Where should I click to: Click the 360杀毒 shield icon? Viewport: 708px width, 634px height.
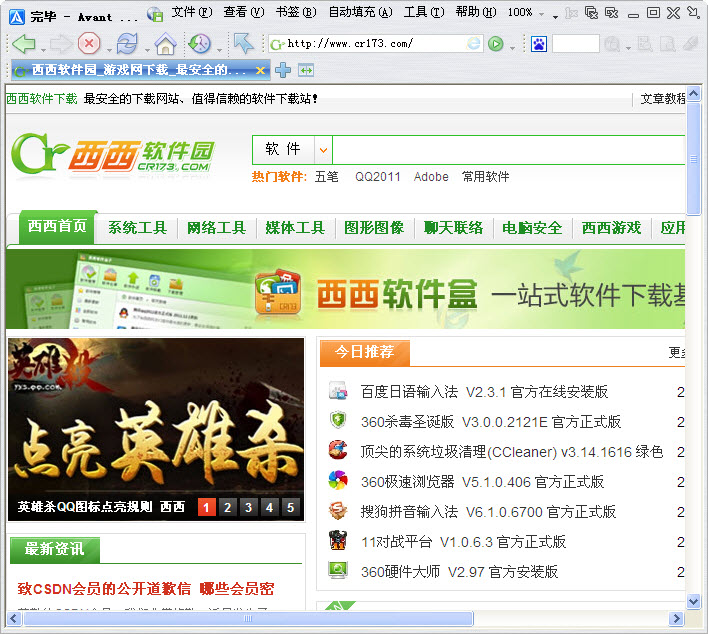[338, 420]
